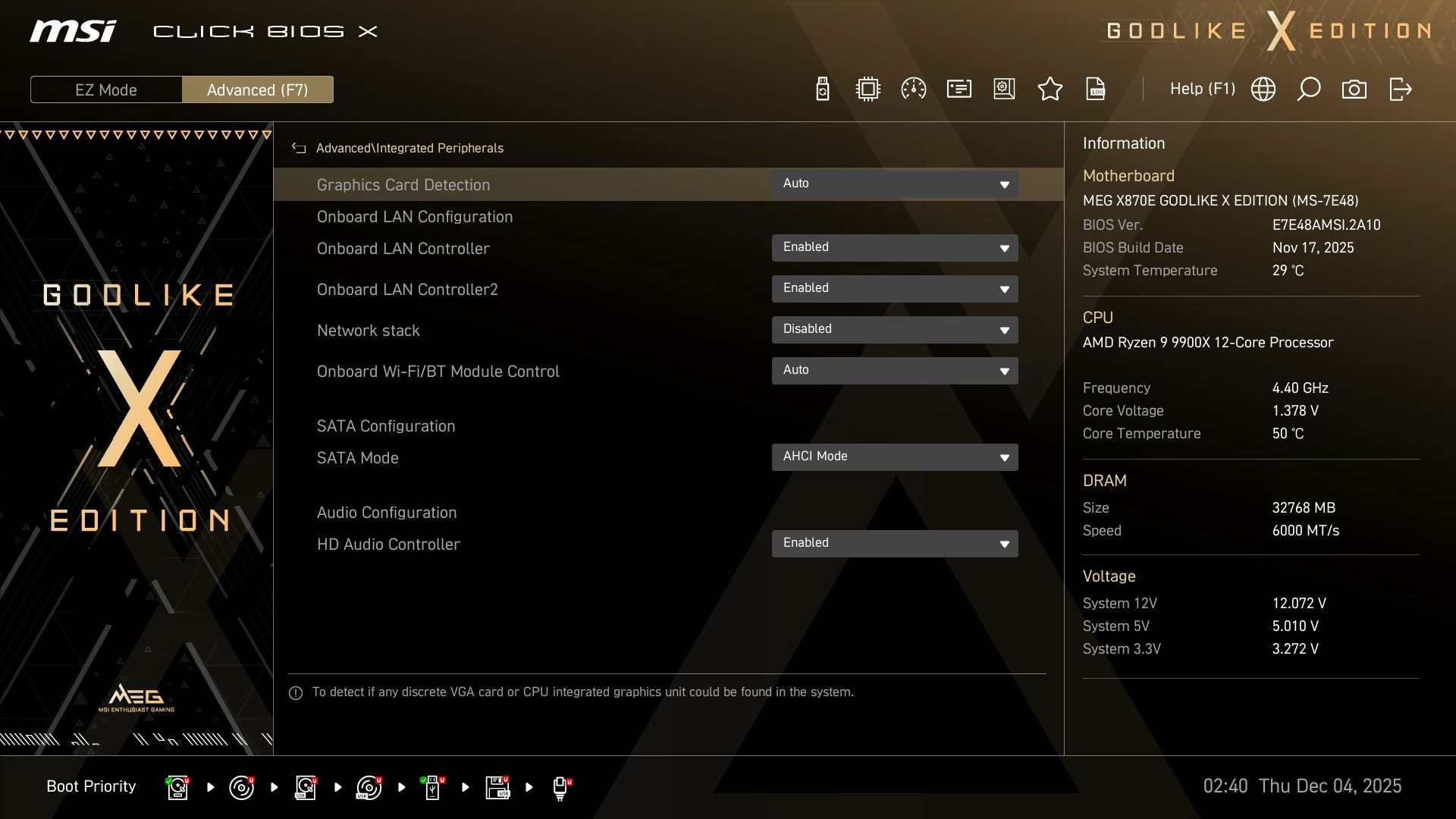
Task: Enable the Network stack option
Action: [x=895, y=329]
